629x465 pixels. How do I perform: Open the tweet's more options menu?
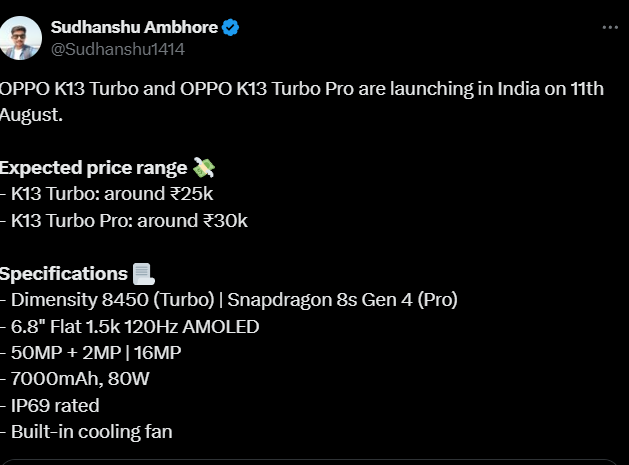point(610,28)
